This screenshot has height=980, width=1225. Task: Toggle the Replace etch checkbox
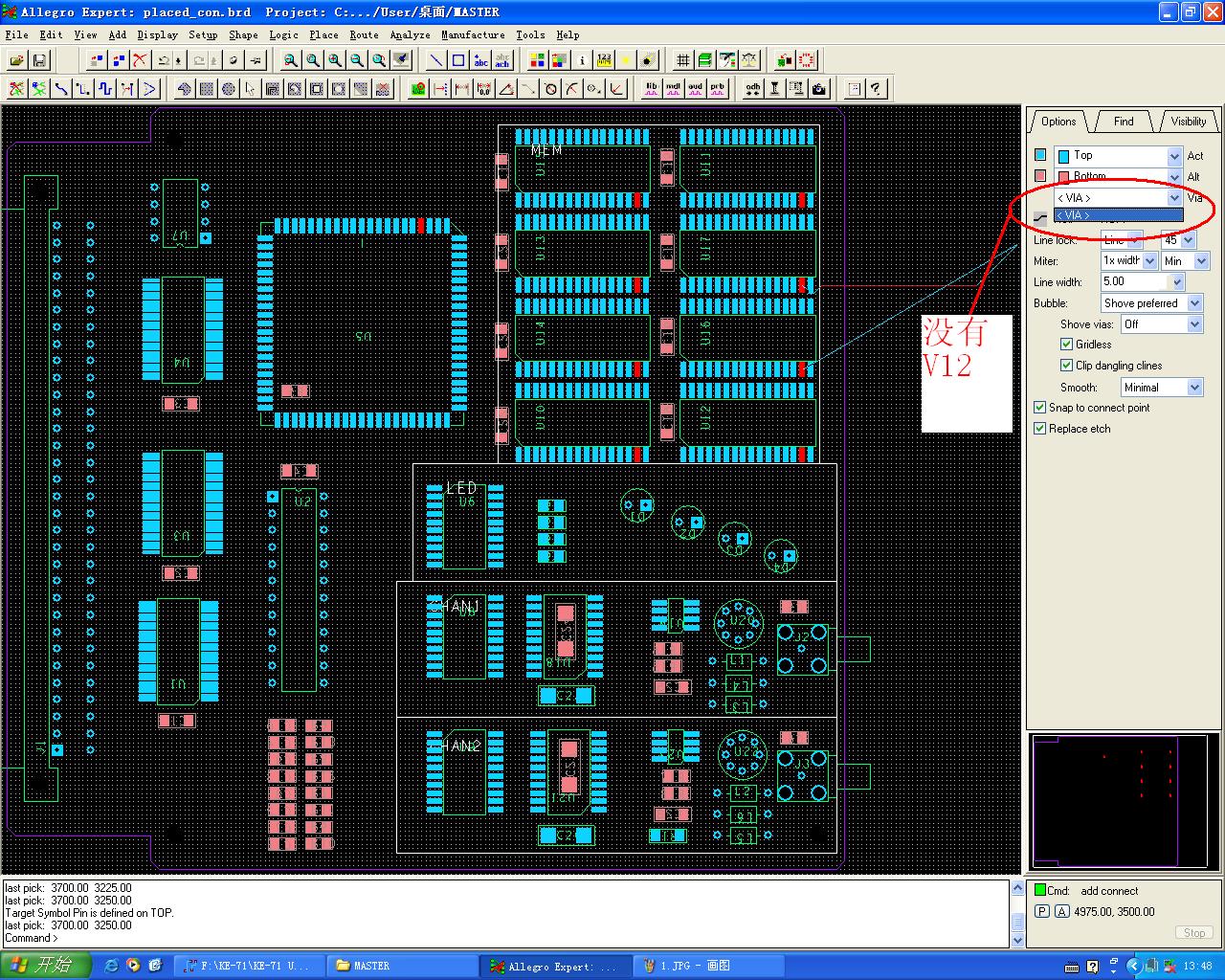(1040, 429)
